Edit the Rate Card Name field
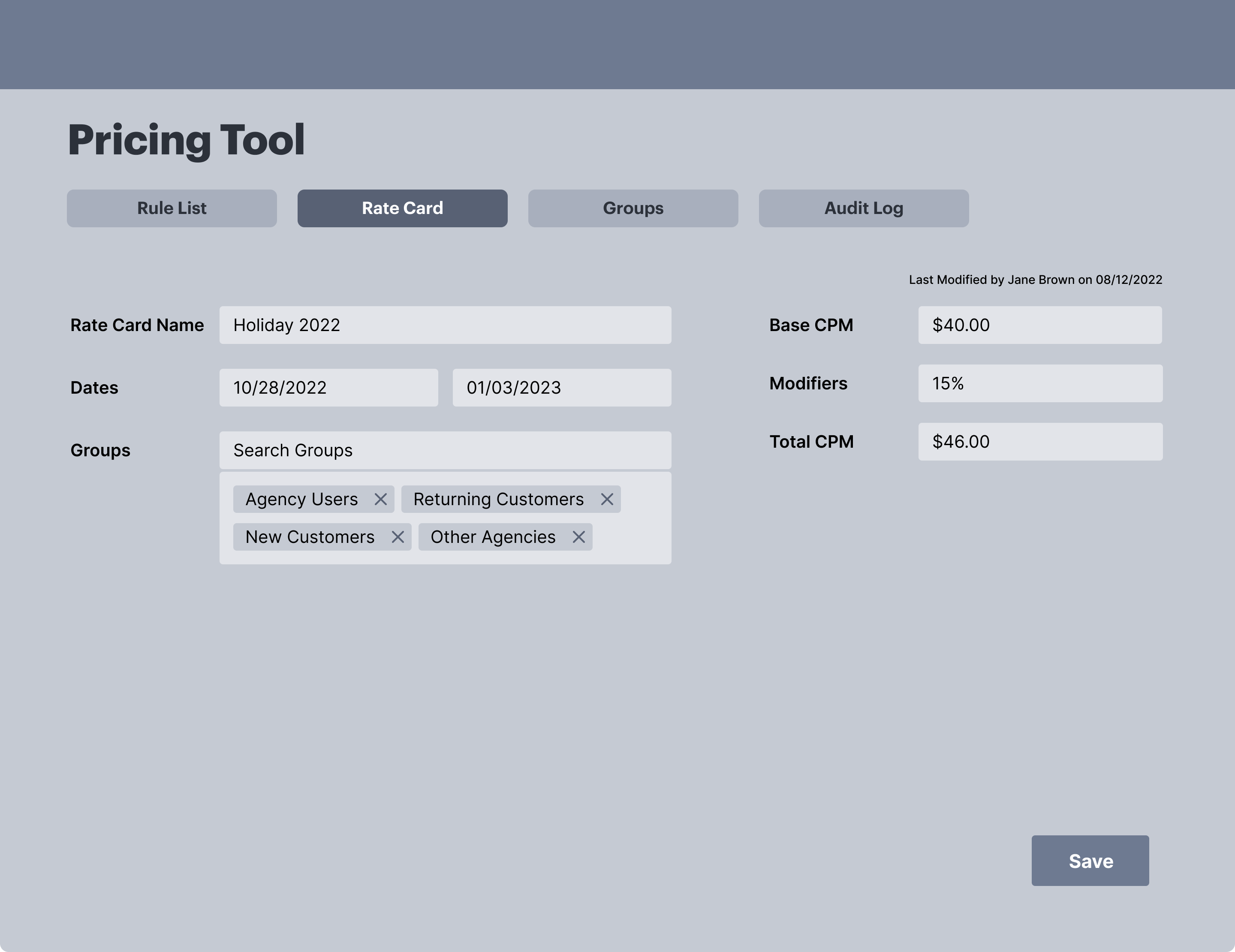Image resolution: width=1235 pixels, height=952 pixels. click(x=445, y=325)
